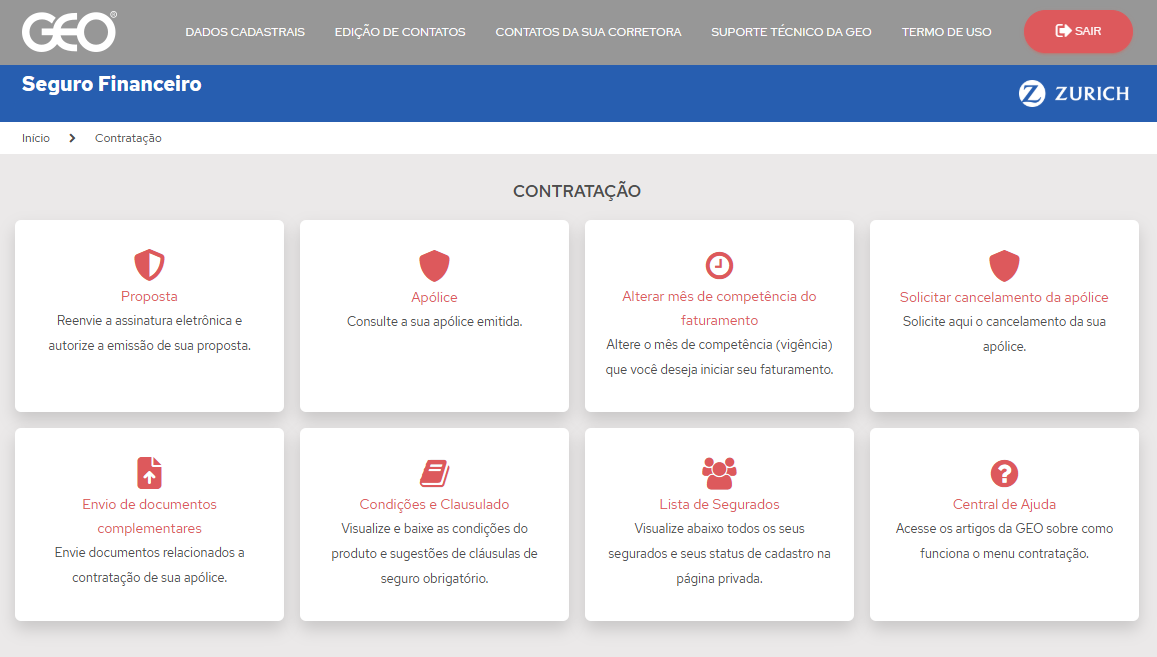Click the Zurich logo in blue banner

coord(1074,93)
